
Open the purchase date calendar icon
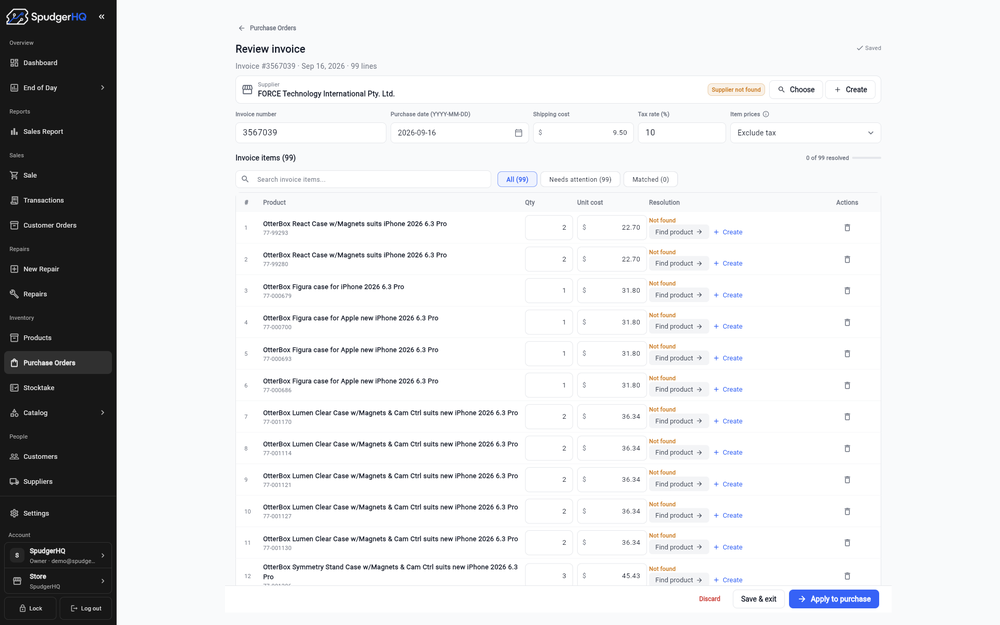click(518, 133)
